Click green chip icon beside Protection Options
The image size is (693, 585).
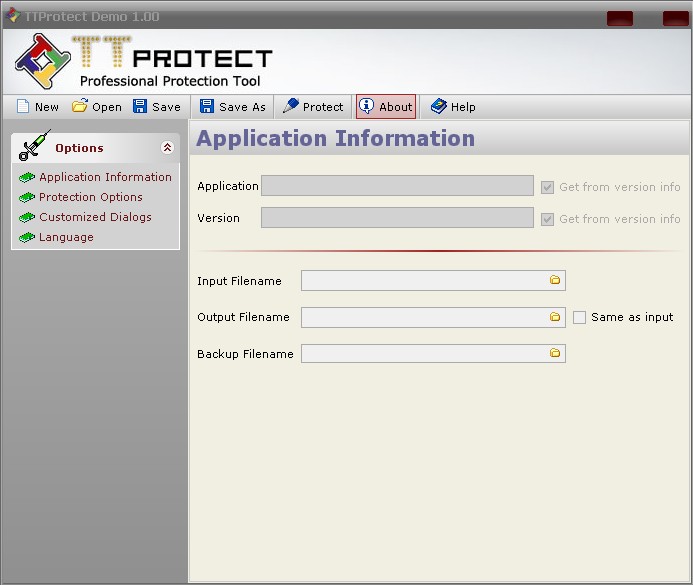(27, 197)
